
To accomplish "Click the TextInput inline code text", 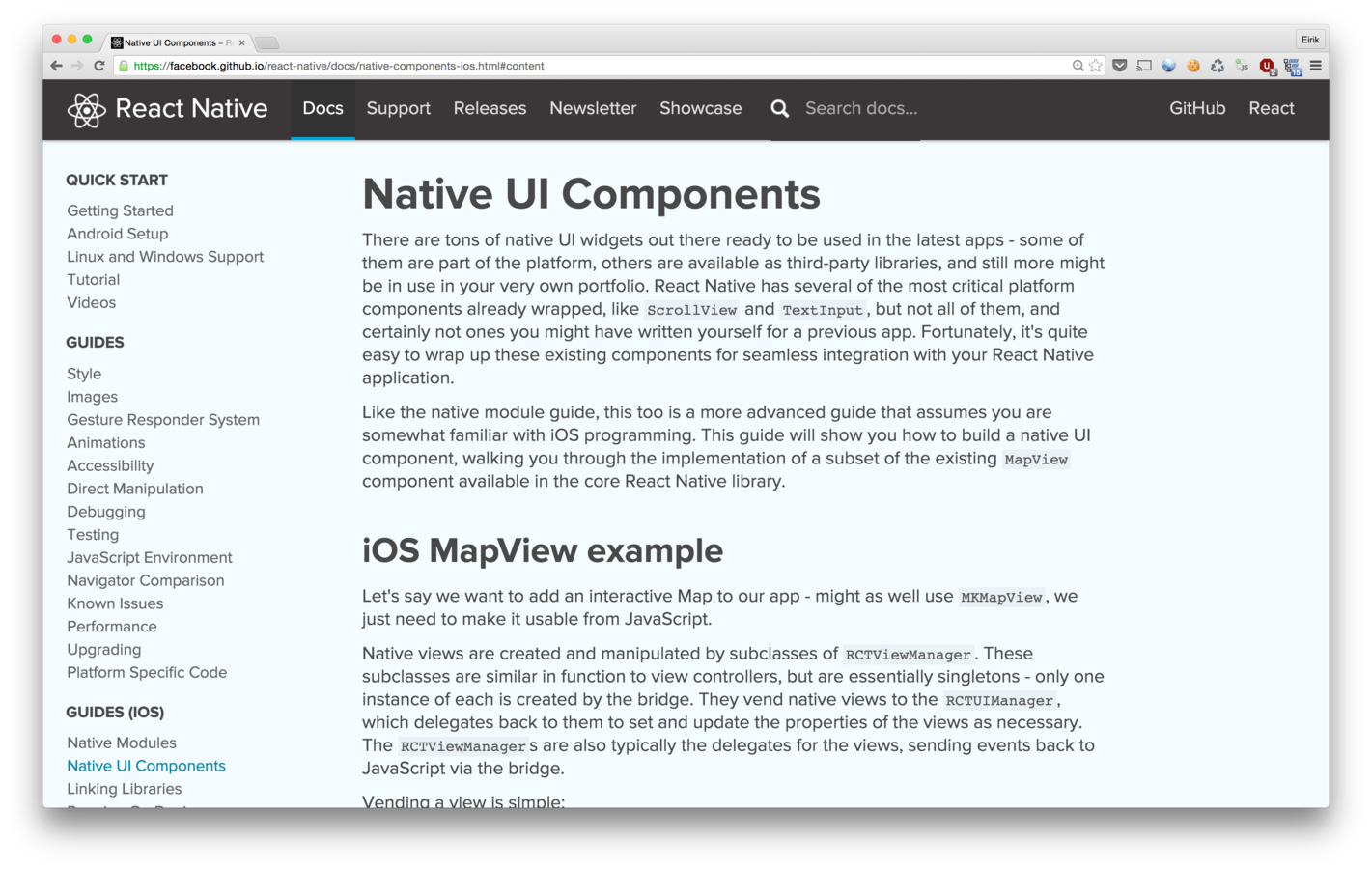I will tap(823, 310).
